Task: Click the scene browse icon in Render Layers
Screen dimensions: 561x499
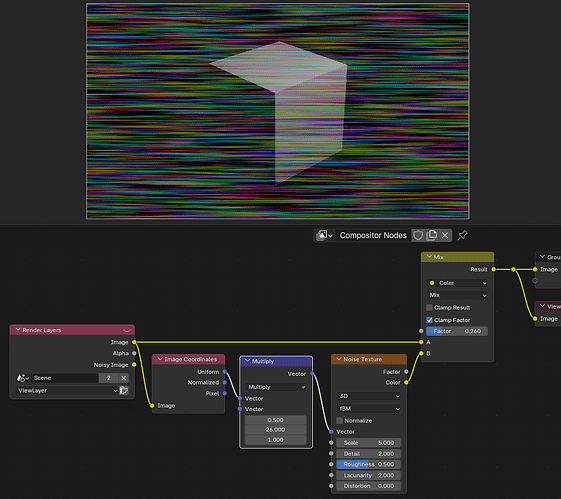Action: click(x=22, y=378)
